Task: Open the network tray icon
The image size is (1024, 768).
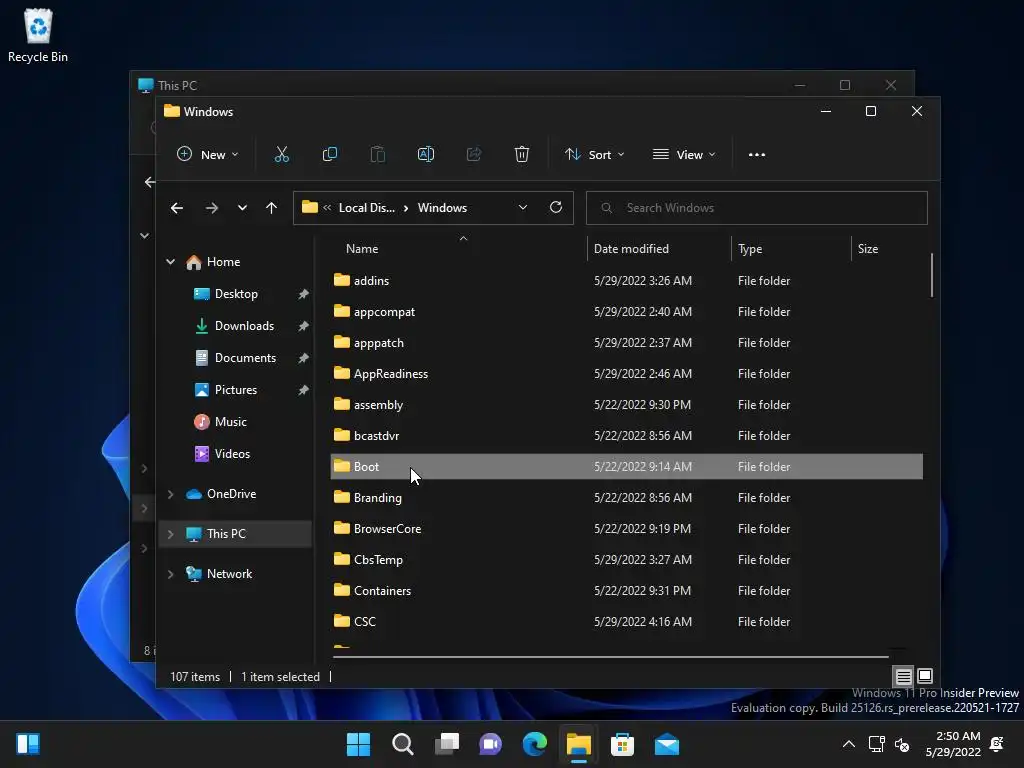Action: [x=876, y=744]
